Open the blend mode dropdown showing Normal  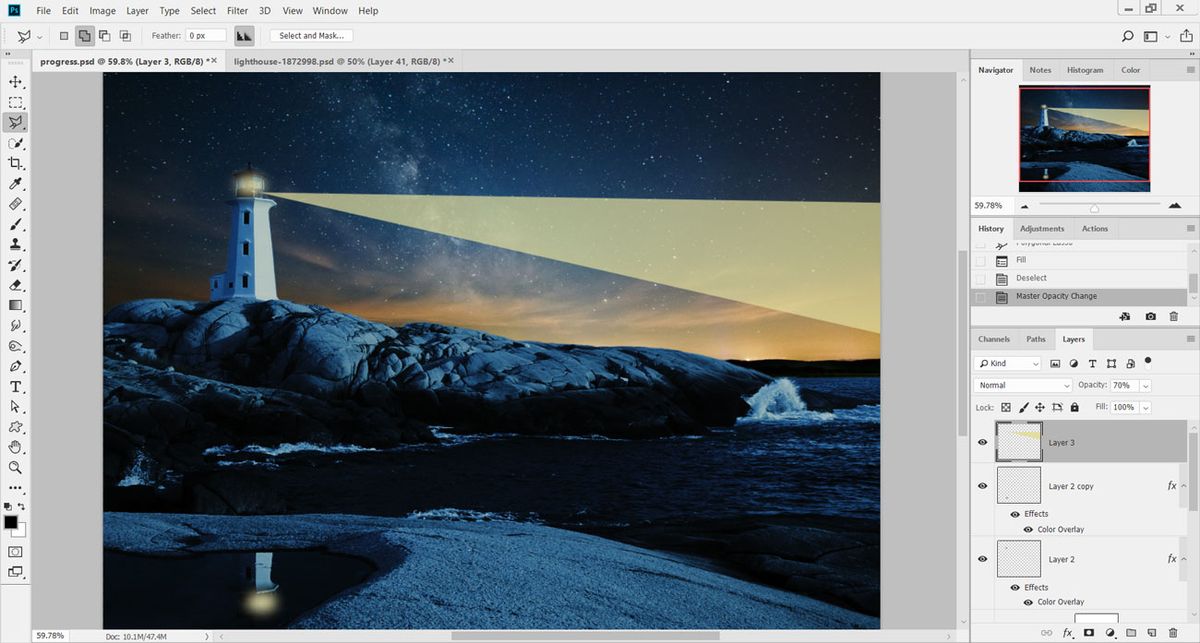pyautogui.click(x=1022, y=385)
